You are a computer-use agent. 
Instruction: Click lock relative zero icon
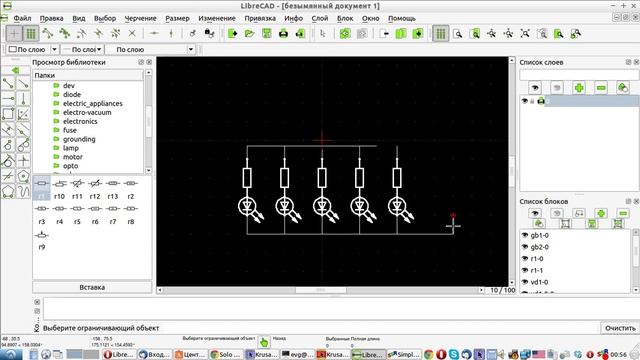(209, 33)
